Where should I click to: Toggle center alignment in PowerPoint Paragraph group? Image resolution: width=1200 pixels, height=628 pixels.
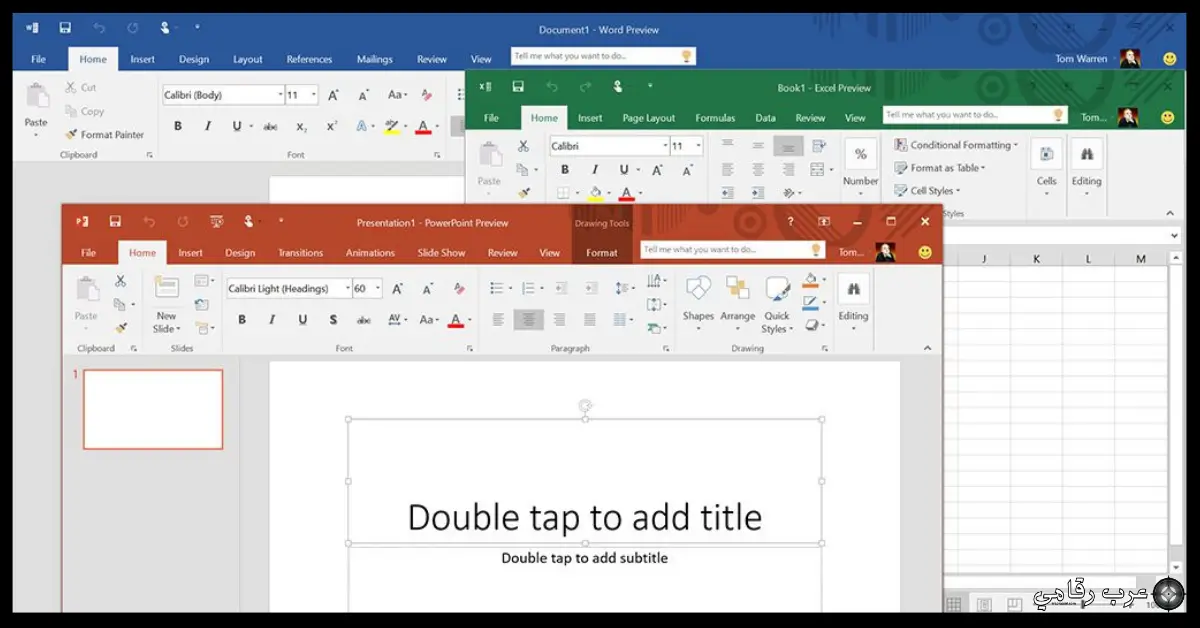(528, 320)
